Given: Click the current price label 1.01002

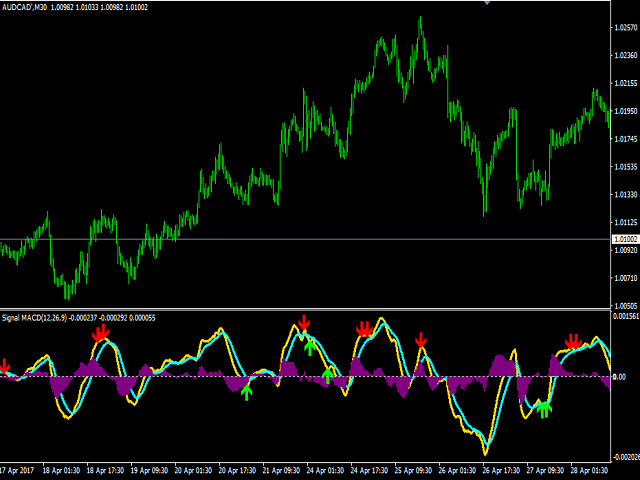Looking at the screenshot, I should 624,240.
